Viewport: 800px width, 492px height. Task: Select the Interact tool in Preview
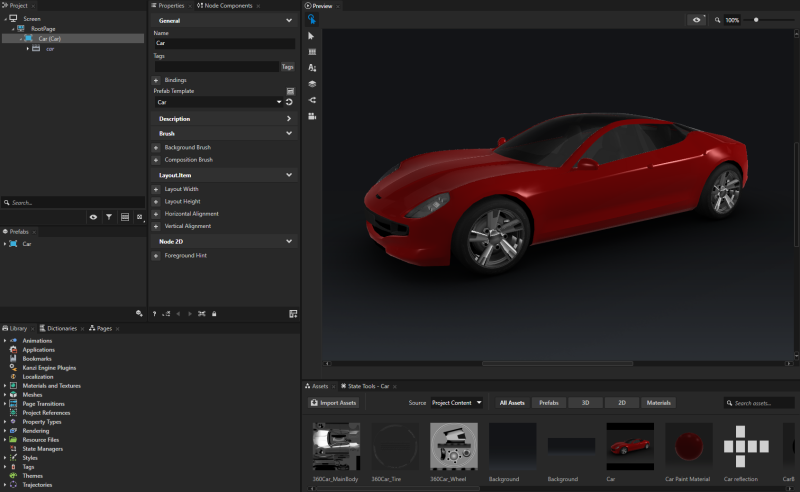click(x=312, y=19)
